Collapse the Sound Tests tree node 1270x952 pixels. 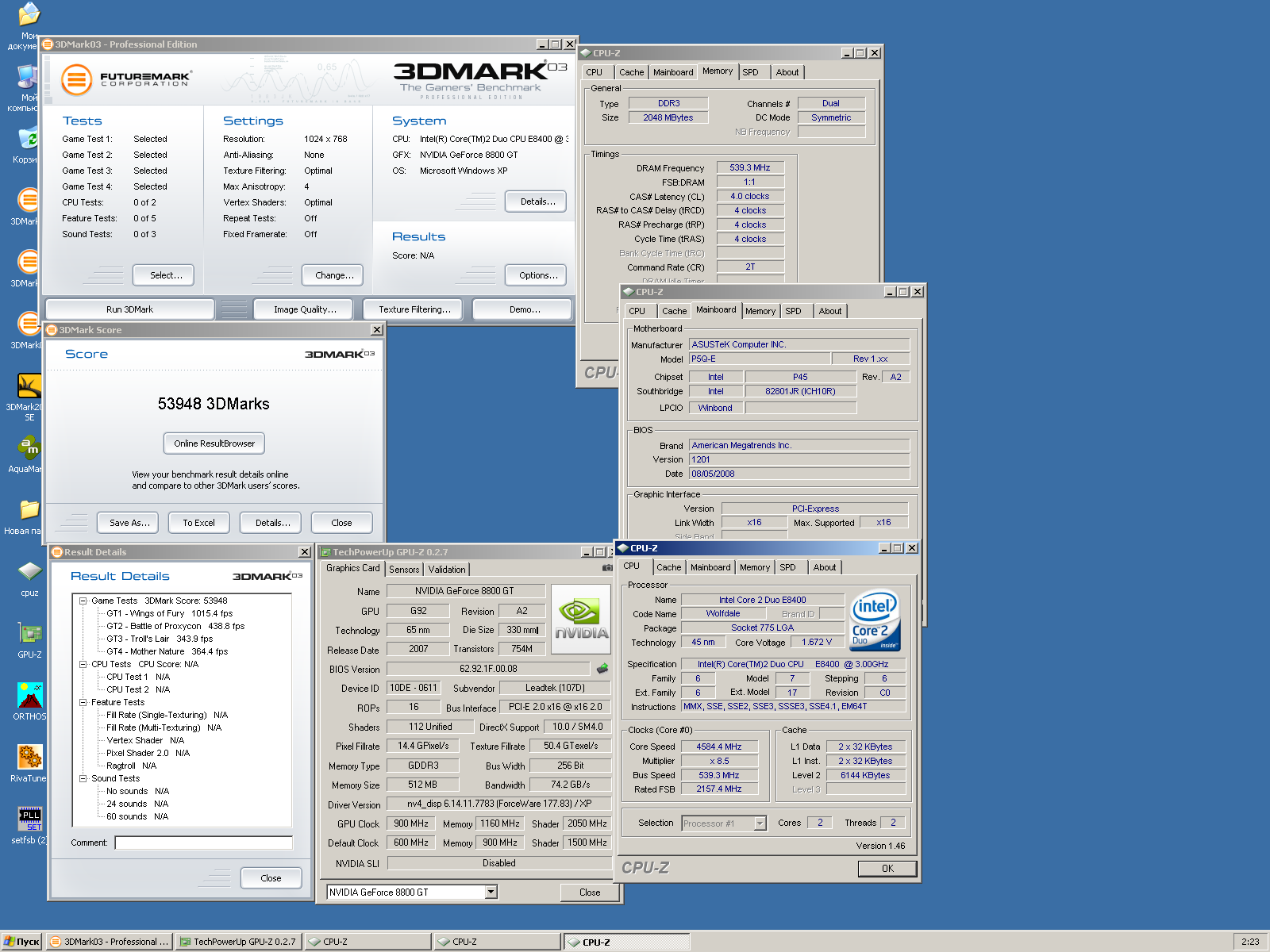click(83, 778)
